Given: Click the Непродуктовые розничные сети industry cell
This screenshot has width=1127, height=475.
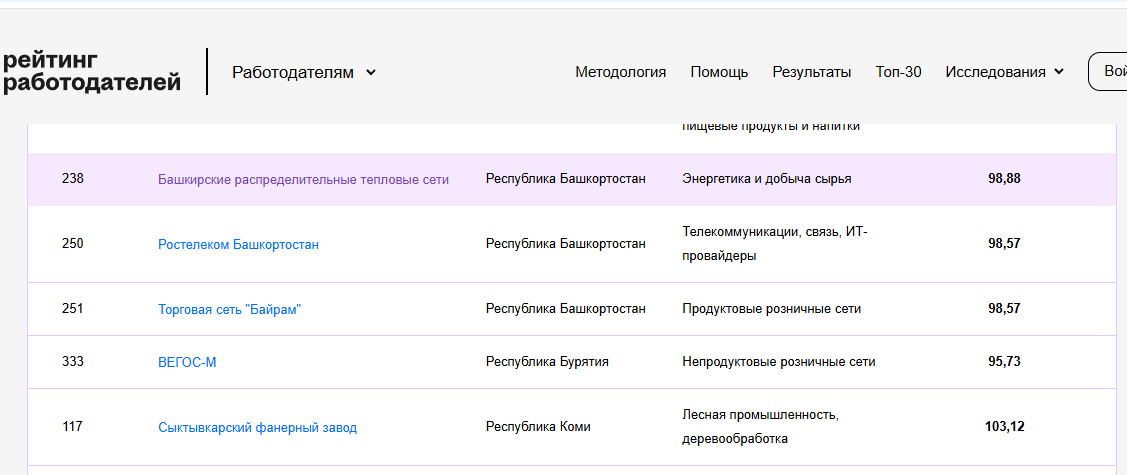Looking at the screenshot, I should pyautogui.click(x=778, y=362).
